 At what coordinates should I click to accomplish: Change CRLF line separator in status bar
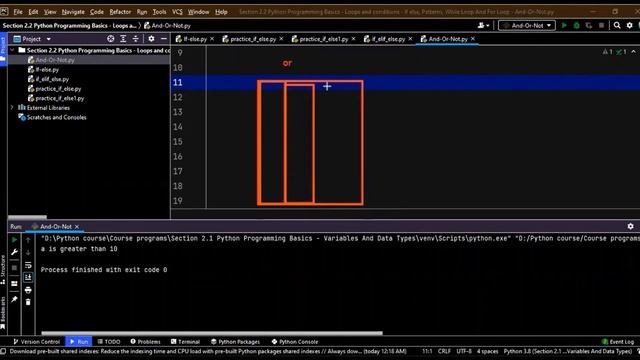444,351
